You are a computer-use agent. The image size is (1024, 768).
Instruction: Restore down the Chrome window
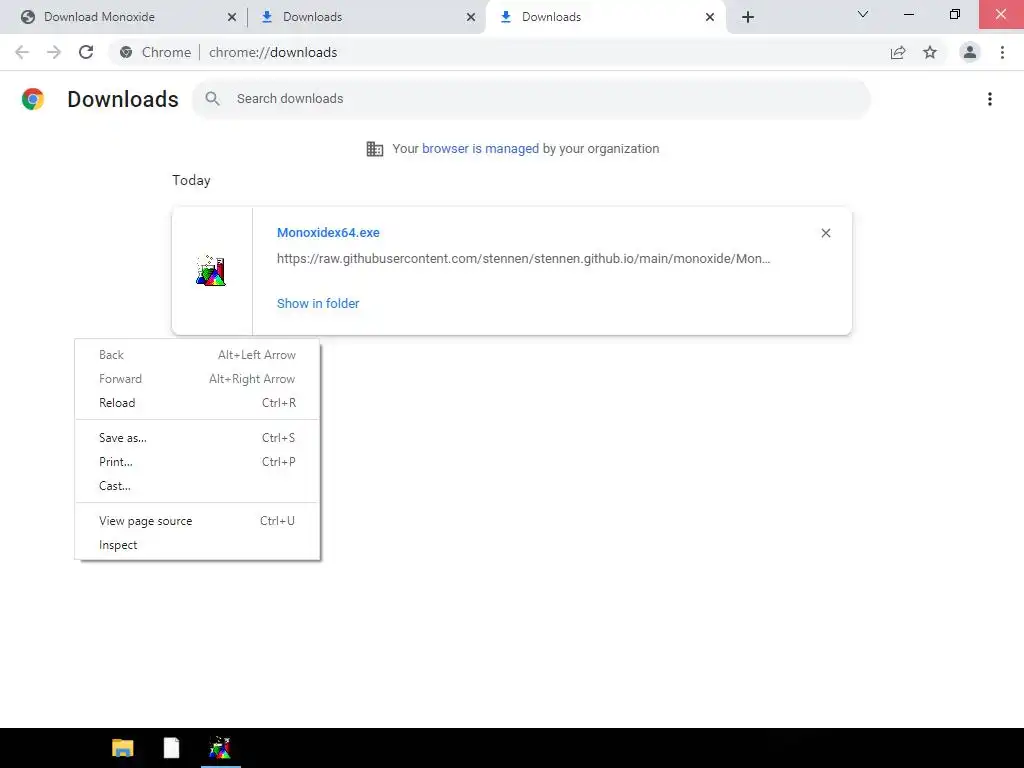pyautogui.click(x=955, y=14)
